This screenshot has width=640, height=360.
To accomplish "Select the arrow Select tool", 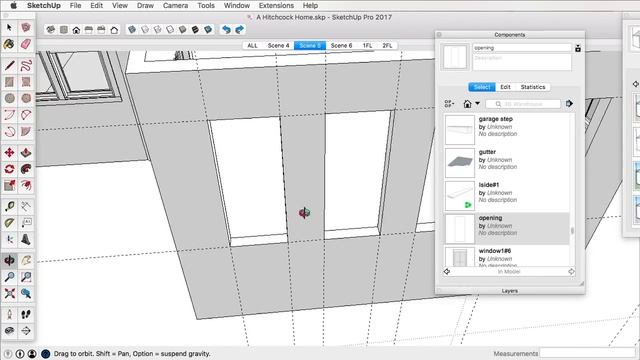I will (9, 28).
